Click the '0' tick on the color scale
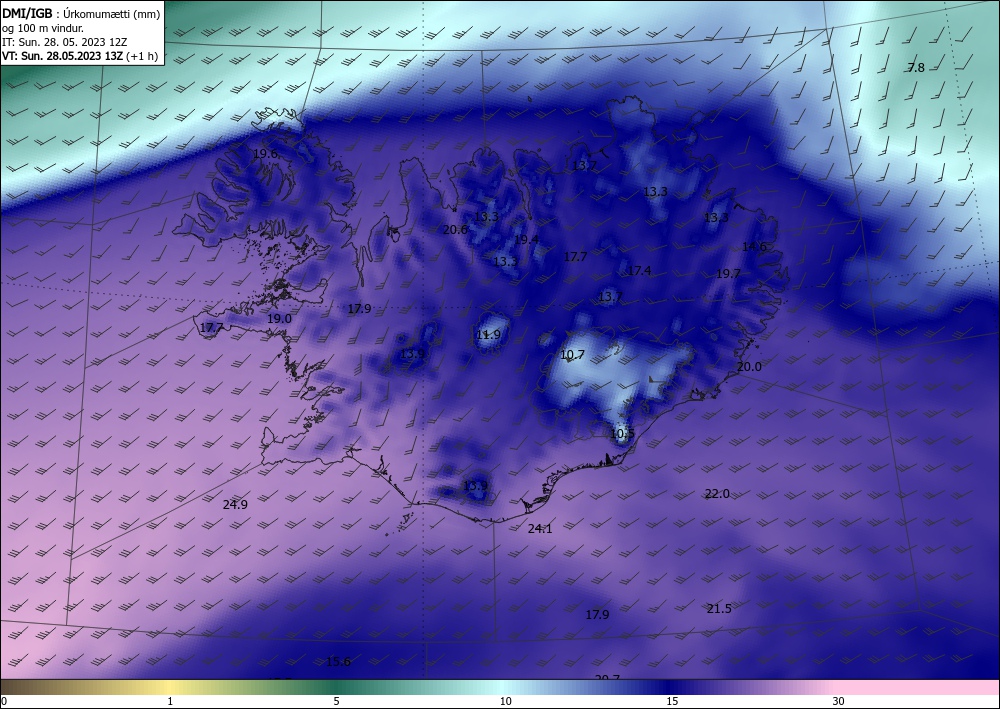Screen dimensions: 1000x709 (x=4, y=701)
